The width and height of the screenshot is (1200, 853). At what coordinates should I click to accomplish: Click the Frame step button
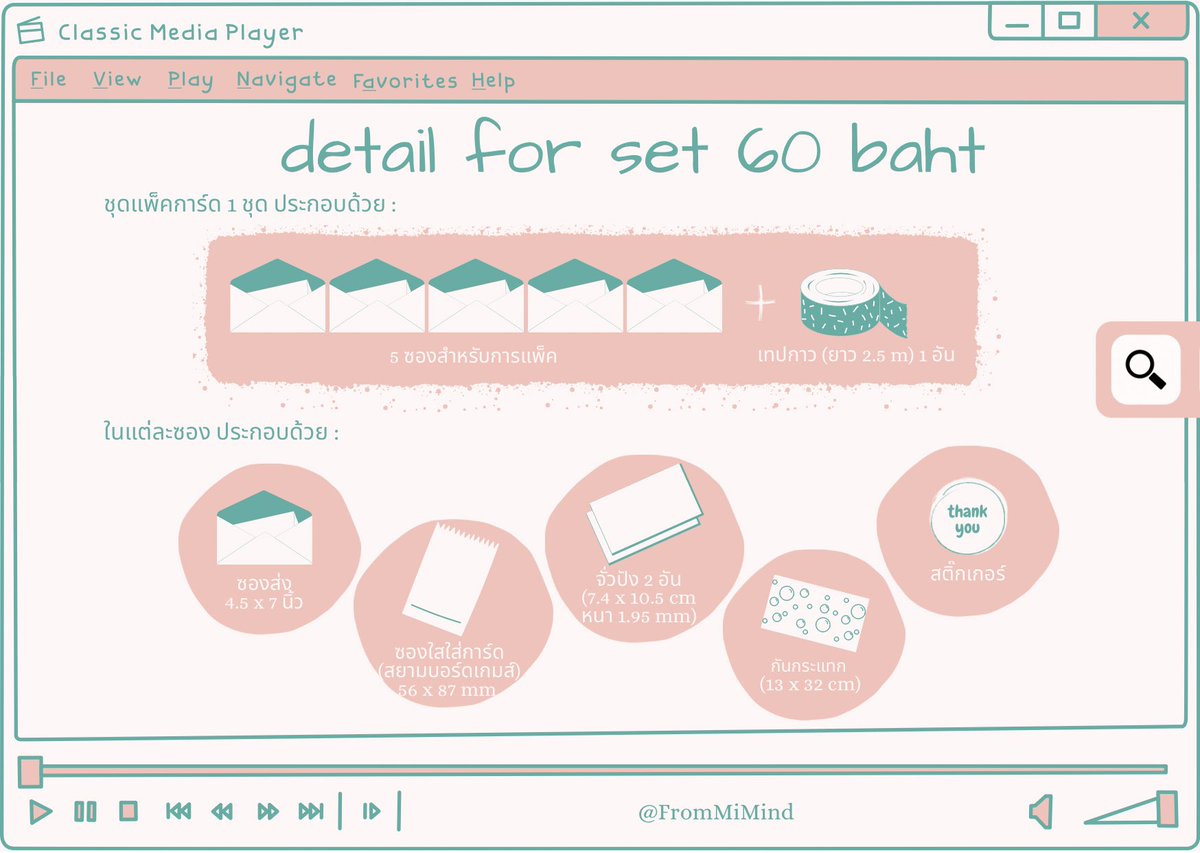(x=371, y=811)
